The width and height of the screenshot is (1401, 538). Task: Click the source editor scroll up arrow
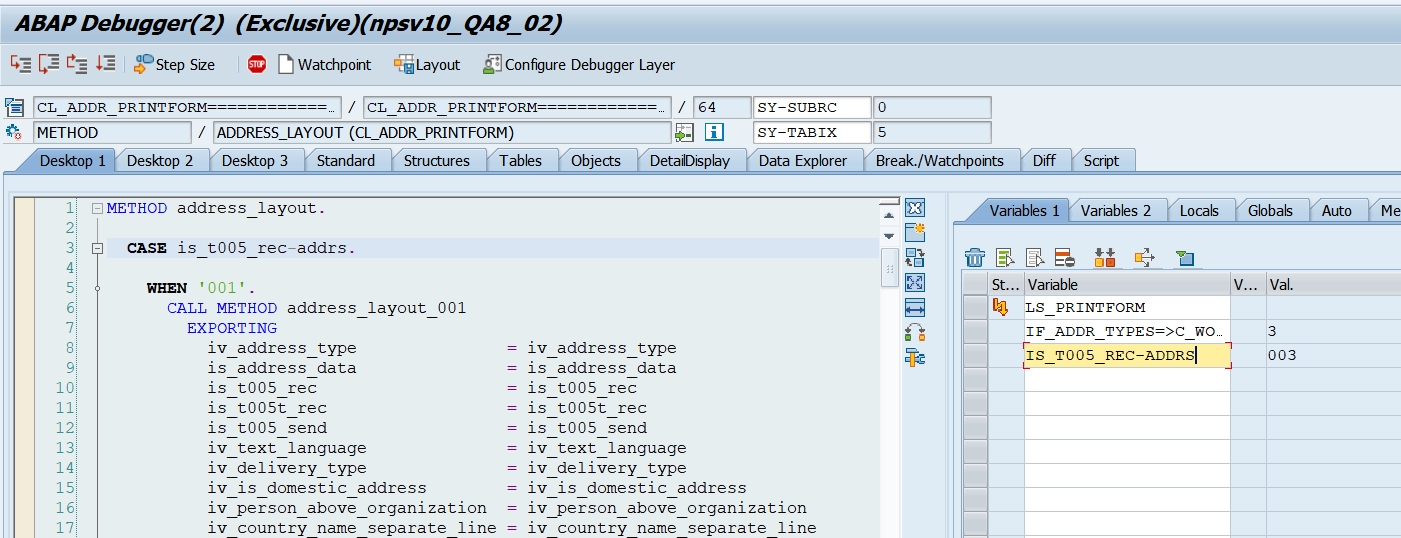pos(888,214)
